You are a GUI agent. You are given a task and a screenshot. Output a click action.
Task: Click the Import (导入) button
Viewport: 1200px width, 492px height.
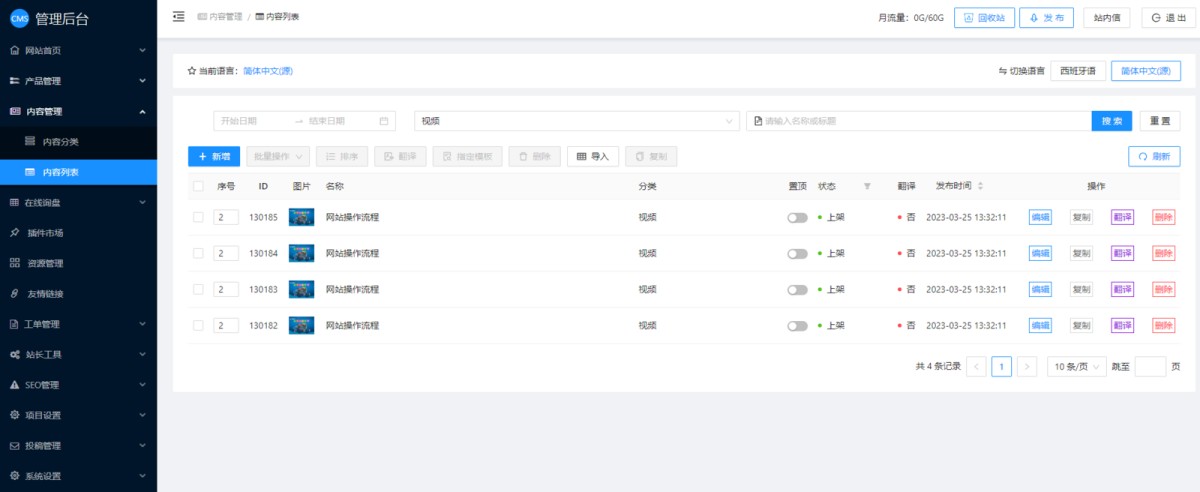tap(592, 156)
